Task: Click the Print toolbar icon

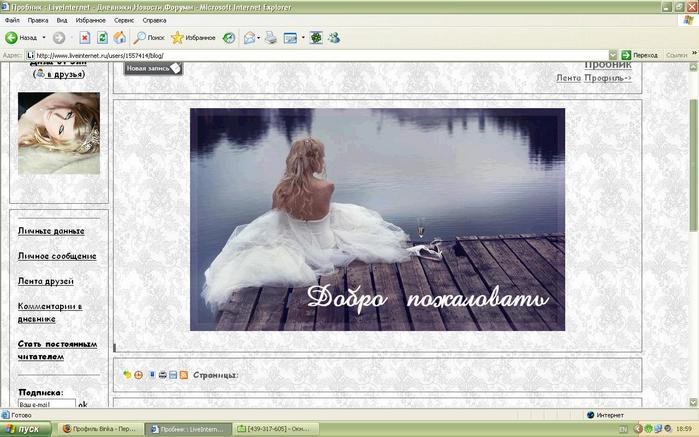Action: pyautogui.click(x=271, y=38)
